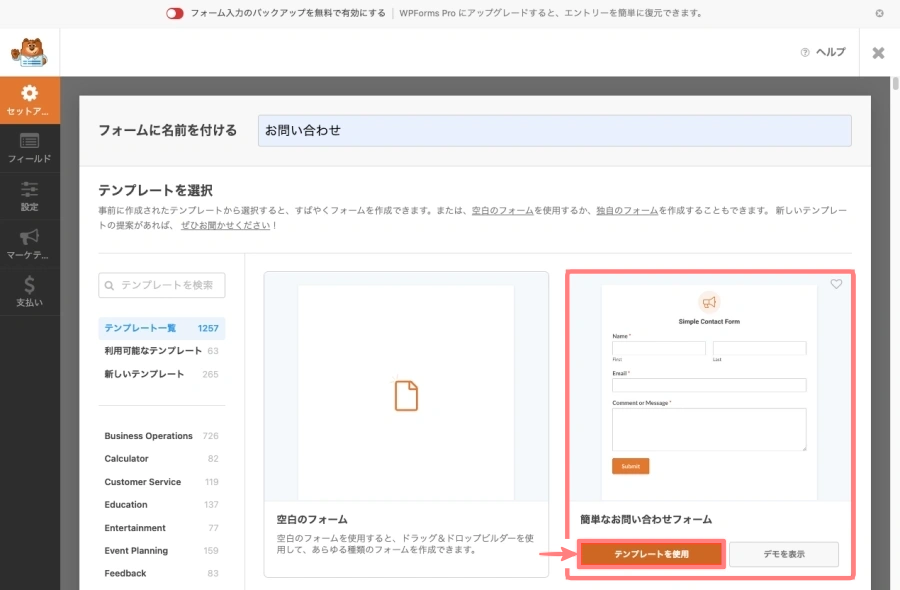Click the blank page icon in blank form

tap(406, 395)
